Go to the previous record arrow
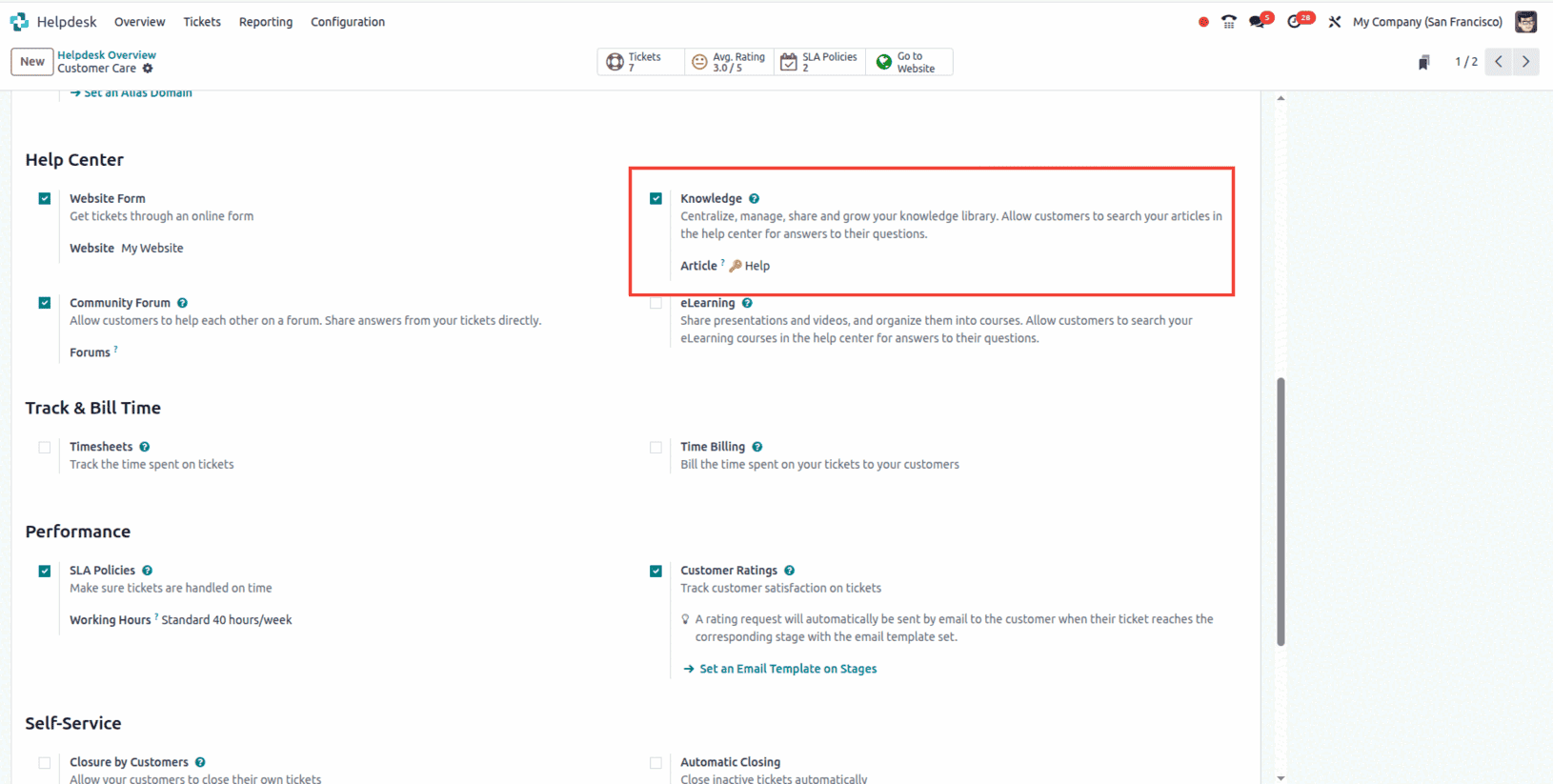The image size is (1553, 784). point(1499,62)
